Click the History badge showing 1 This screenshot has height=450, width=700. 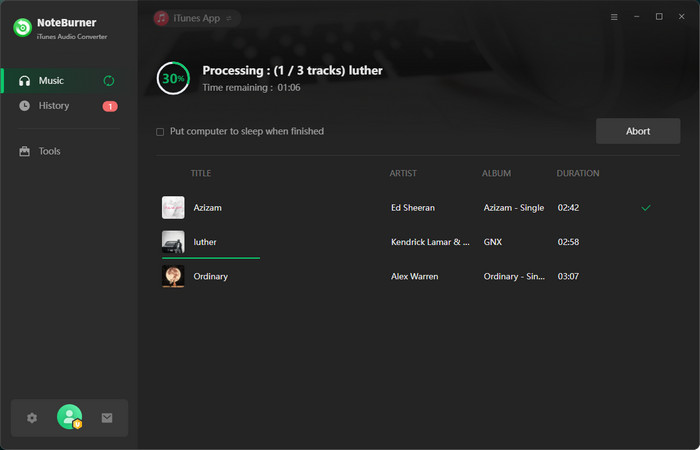(110, 106)
